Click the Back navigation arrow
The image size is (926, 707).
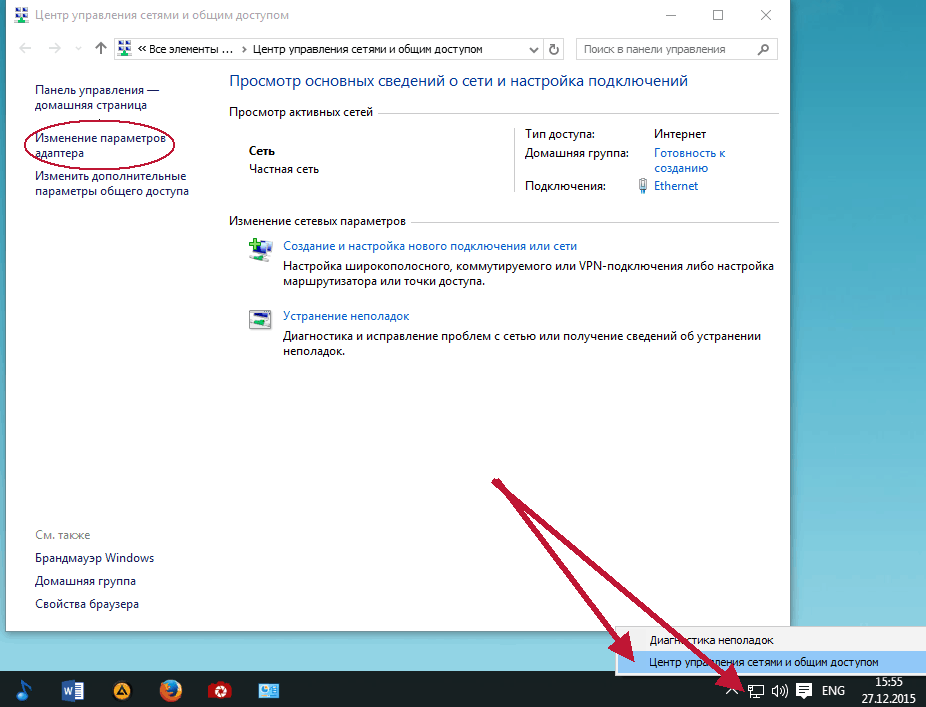click(x=25, y=48)
